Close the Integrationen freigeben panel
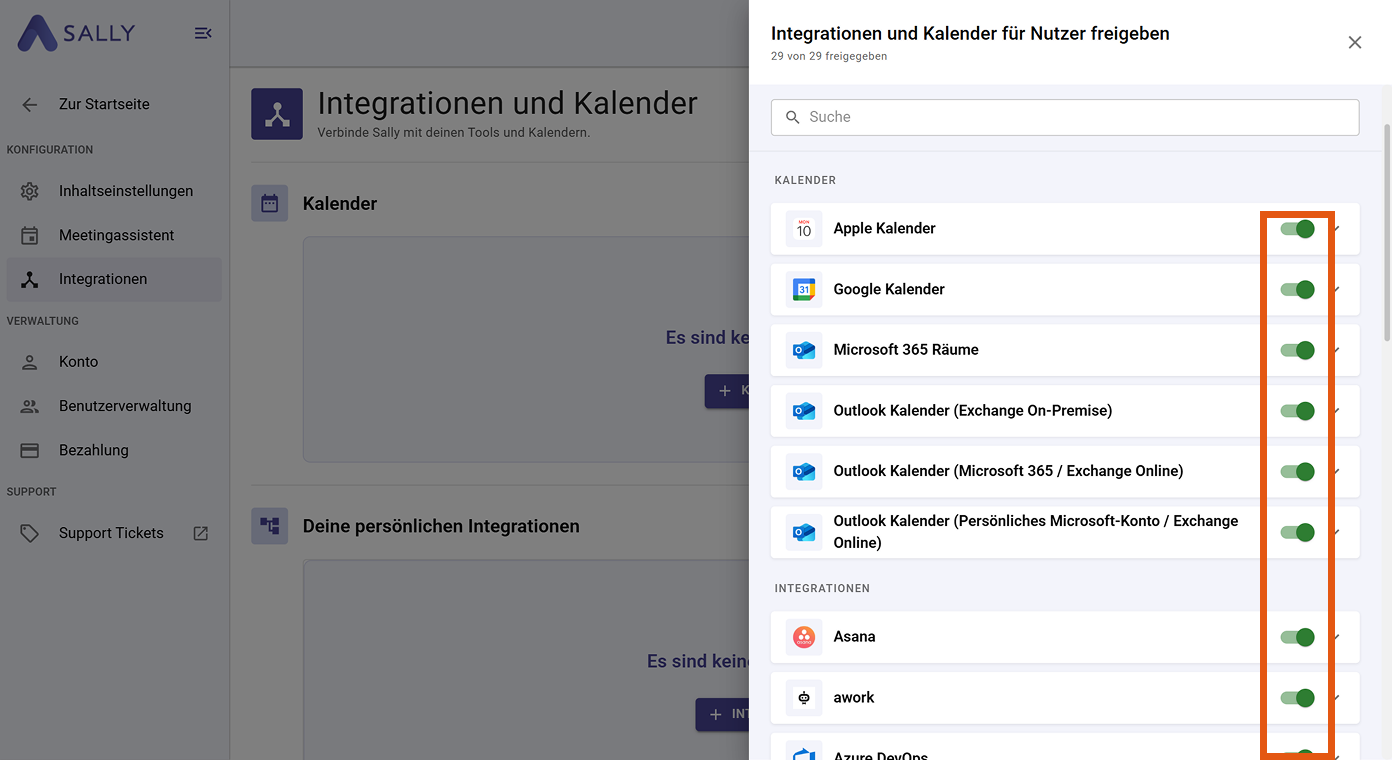 (x=1355, y=42)
